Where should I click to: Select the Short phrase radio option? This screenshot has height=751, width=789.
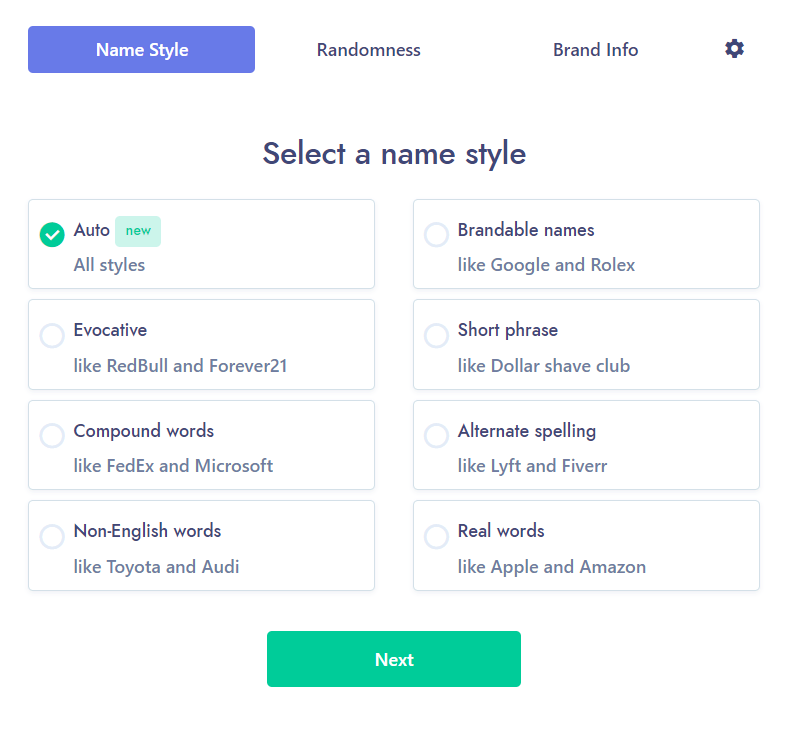pos(436,335)
